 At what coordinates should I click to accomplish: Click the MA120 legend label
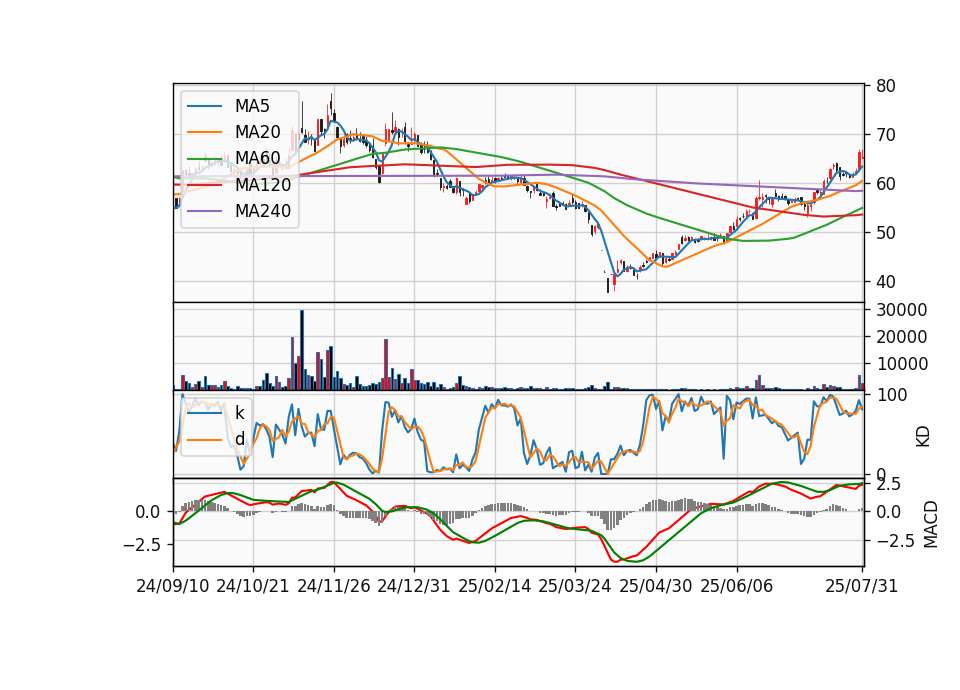click(x=263, y=184)
